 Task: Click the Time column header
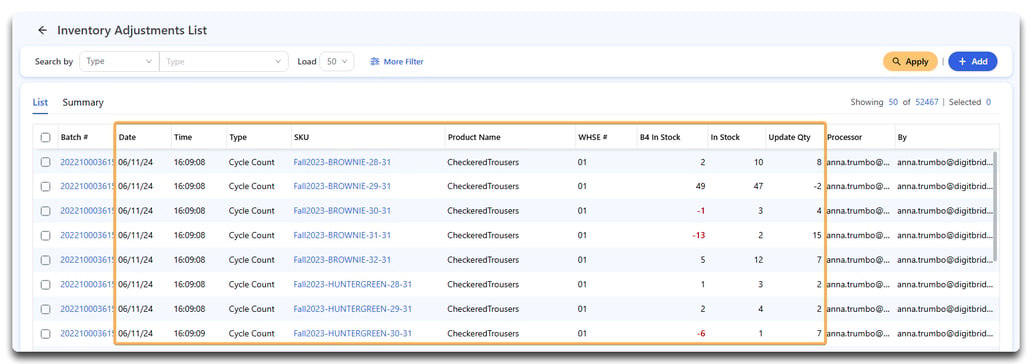coord(183,138)
